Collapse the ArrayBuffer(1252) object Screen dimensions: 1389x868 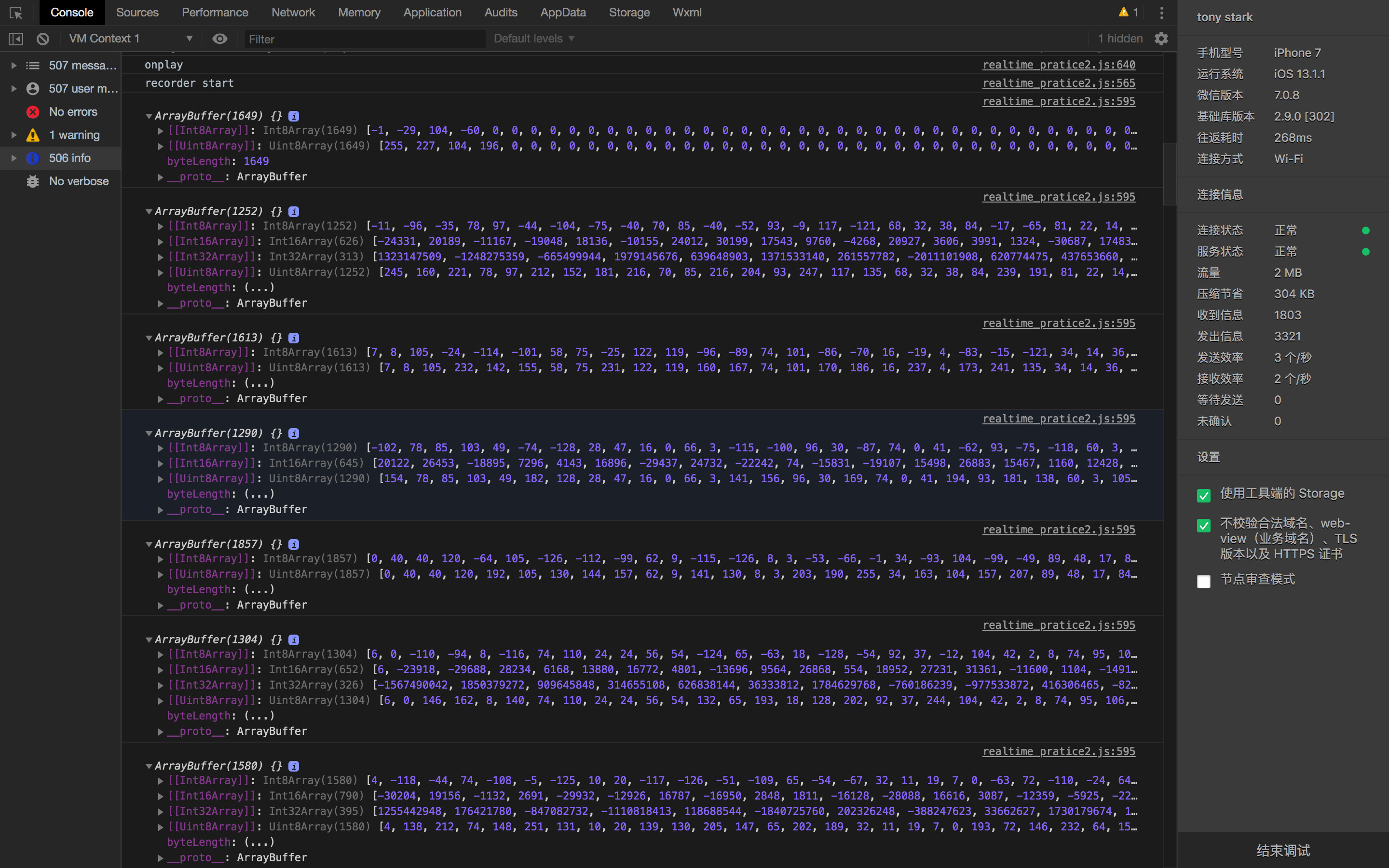point(149,211)
